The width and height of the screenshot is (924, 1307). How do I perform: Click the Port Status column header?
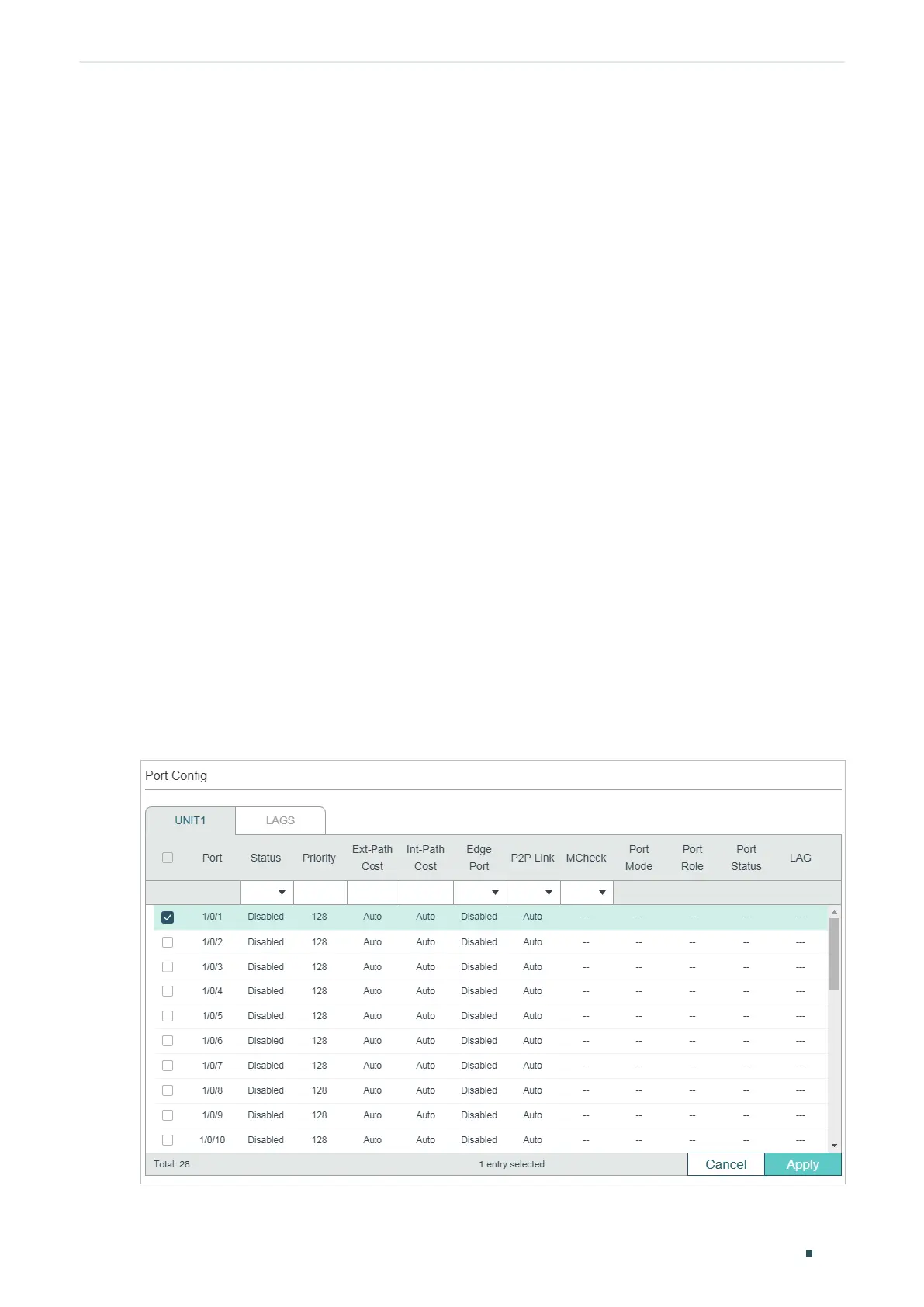tap(746, 858)
